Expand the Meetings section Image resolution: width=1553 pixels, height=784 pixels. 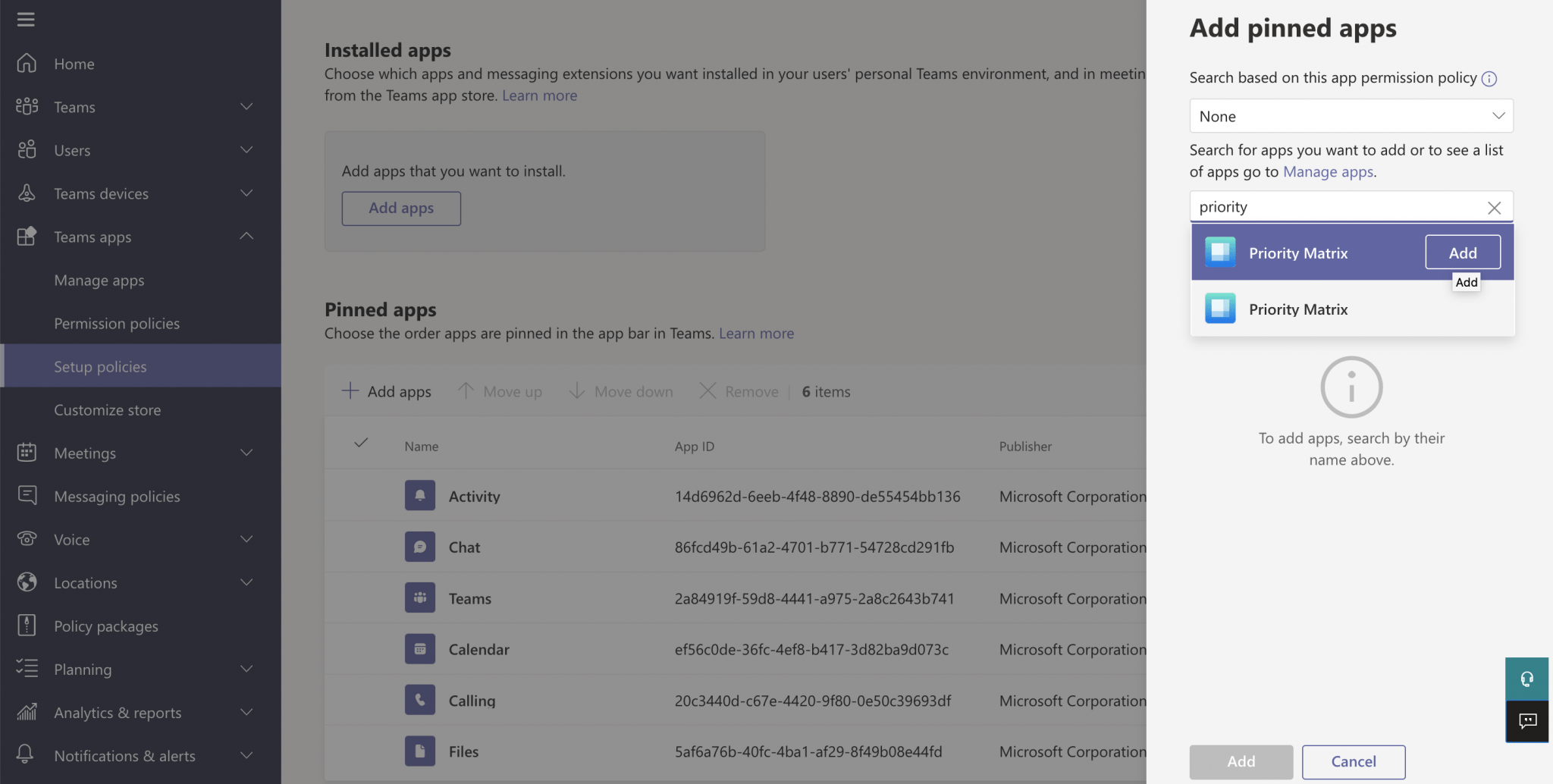pyautogui.click(x=246, y=453)
